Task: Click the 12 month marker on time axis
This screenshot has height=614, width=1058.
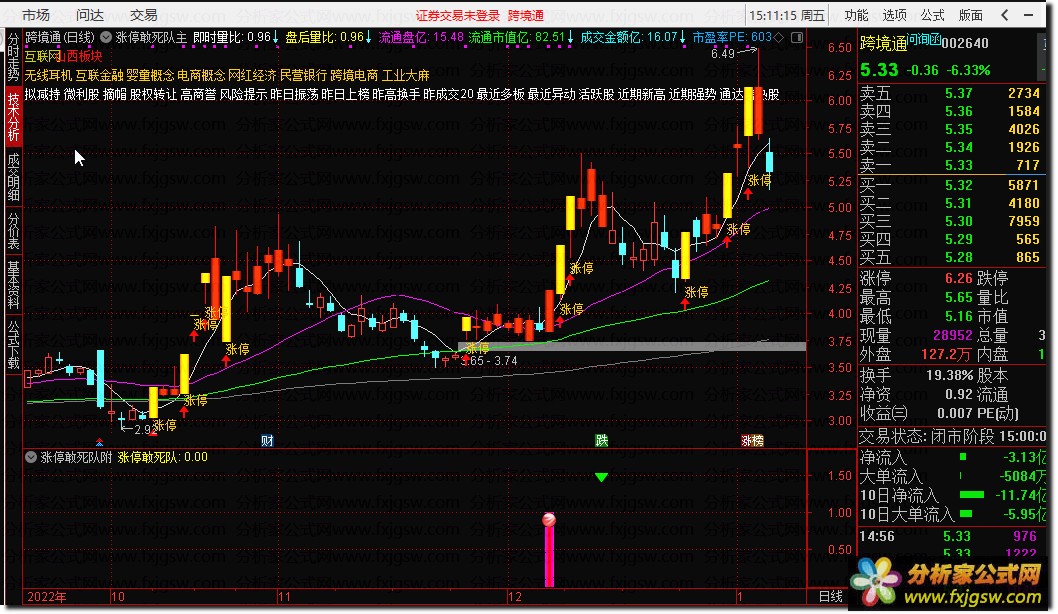Action: click(x=515, y=596)
